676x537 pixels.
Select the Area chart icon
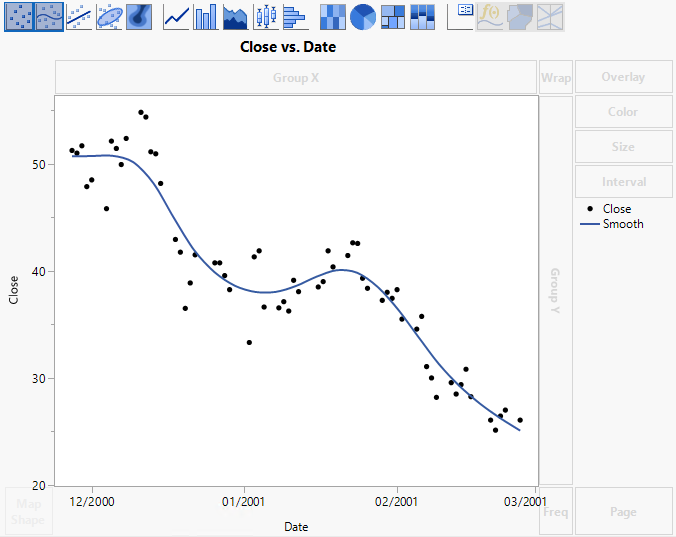point(235,17)
